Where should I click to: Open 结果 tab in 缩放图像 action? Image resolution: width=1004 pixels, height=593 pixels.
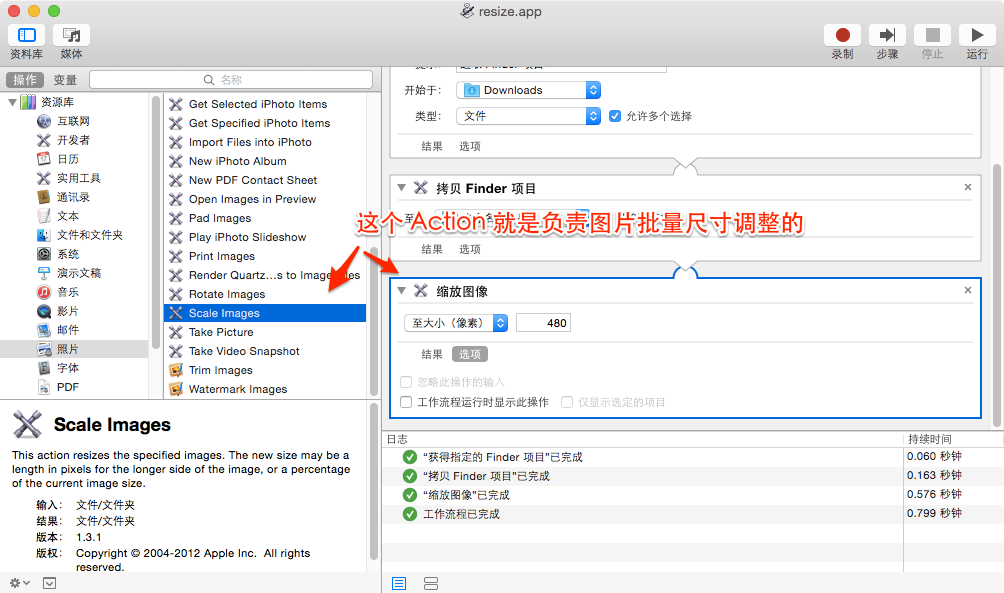(432, 354)
